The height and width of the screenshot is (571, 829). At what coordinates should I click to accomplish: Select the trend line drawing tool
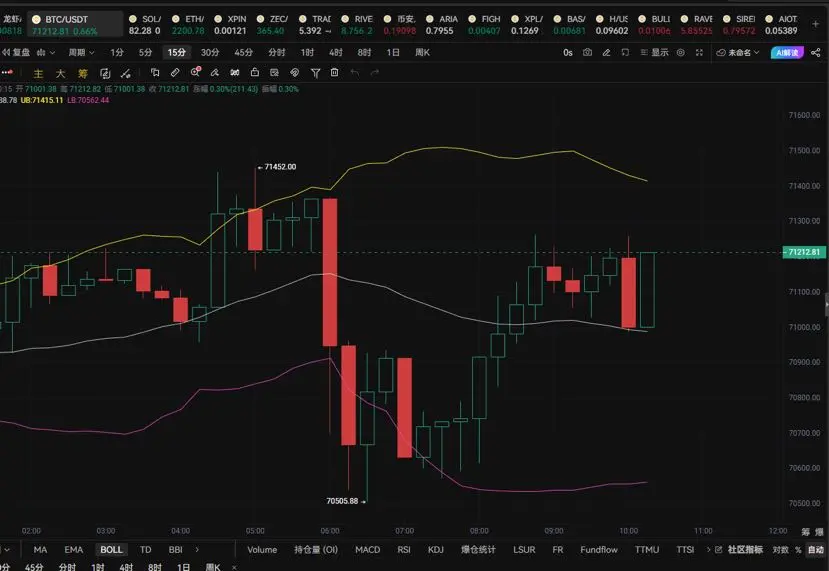click(x=126, y=73)
